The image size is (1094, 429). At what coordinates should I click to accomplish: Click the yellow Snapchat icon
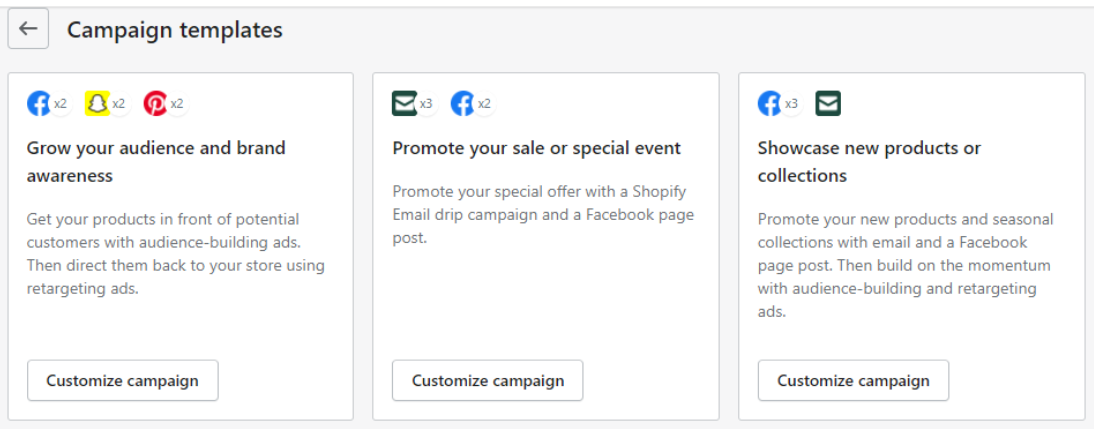(x=97, y=104)
